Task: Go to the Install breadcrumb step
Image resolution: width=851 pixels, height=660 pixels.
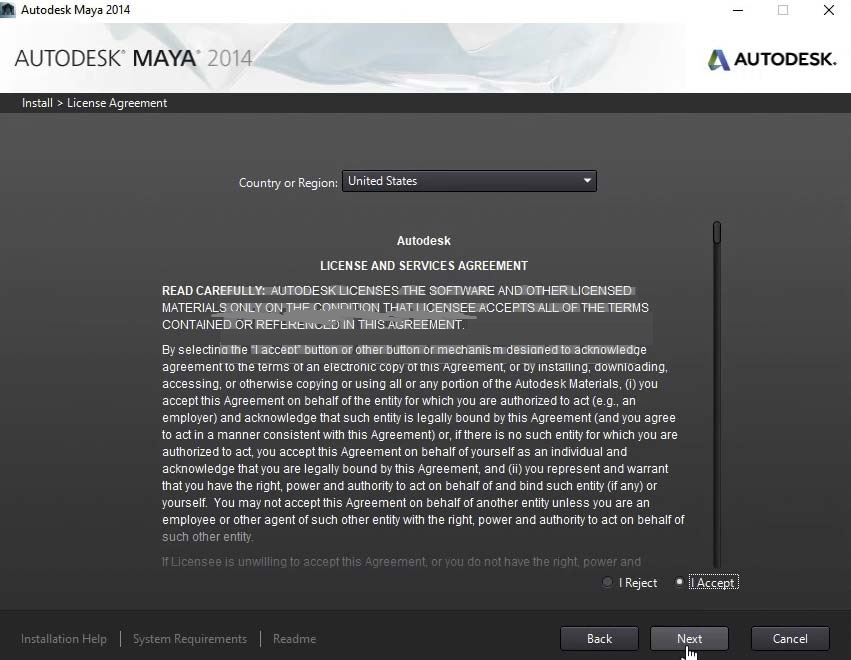Action: coord(37,103)
